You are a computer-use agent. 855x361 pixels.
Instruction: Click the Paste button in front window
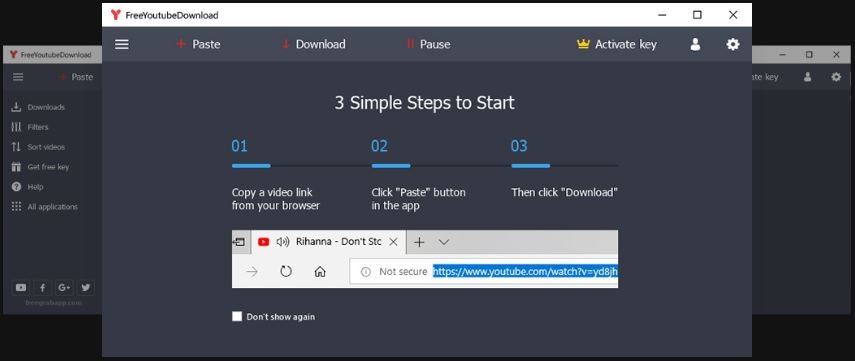tap(198, 44)
